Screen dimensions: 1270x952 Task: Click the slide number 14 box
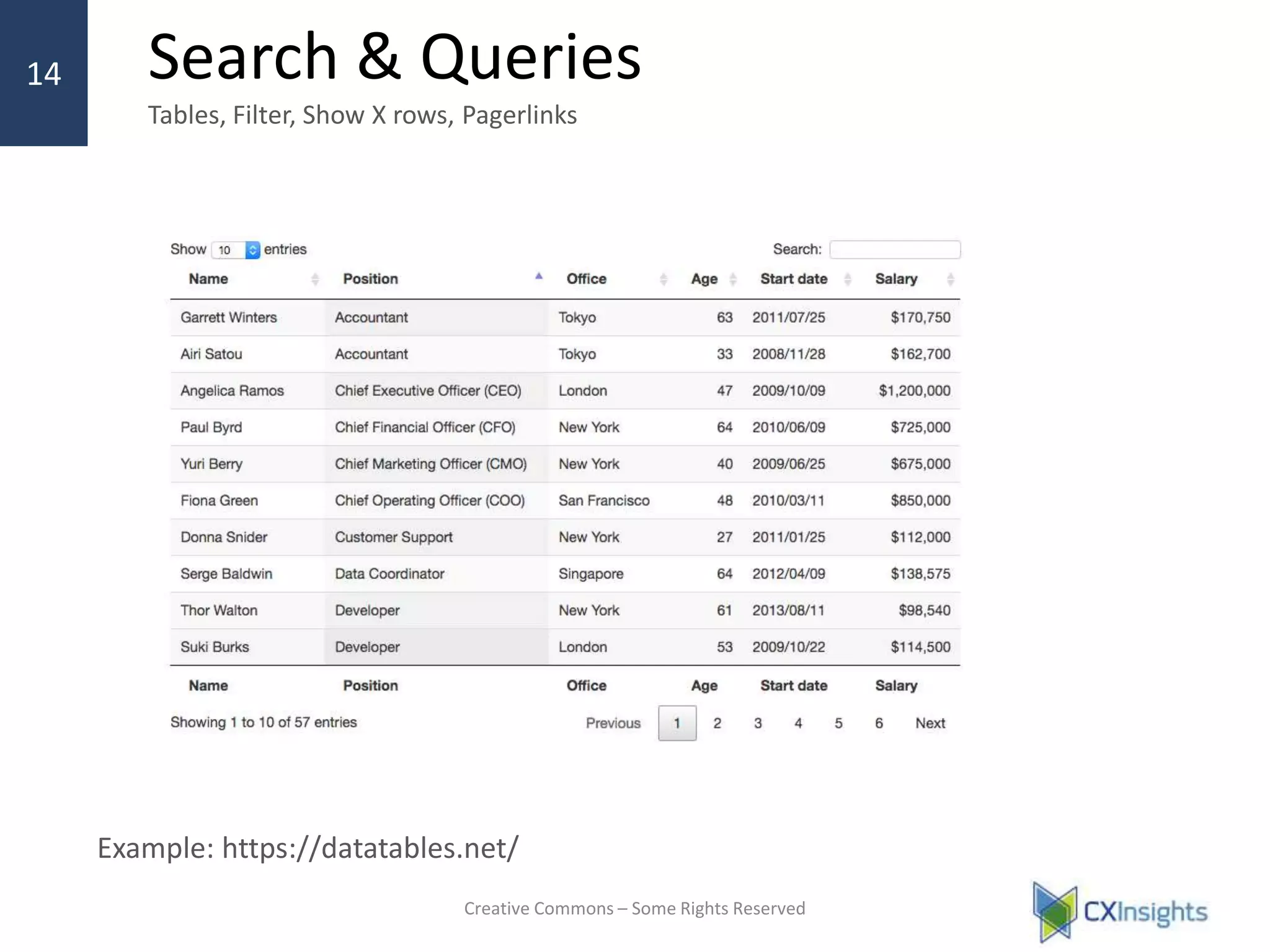click(43, 73)
